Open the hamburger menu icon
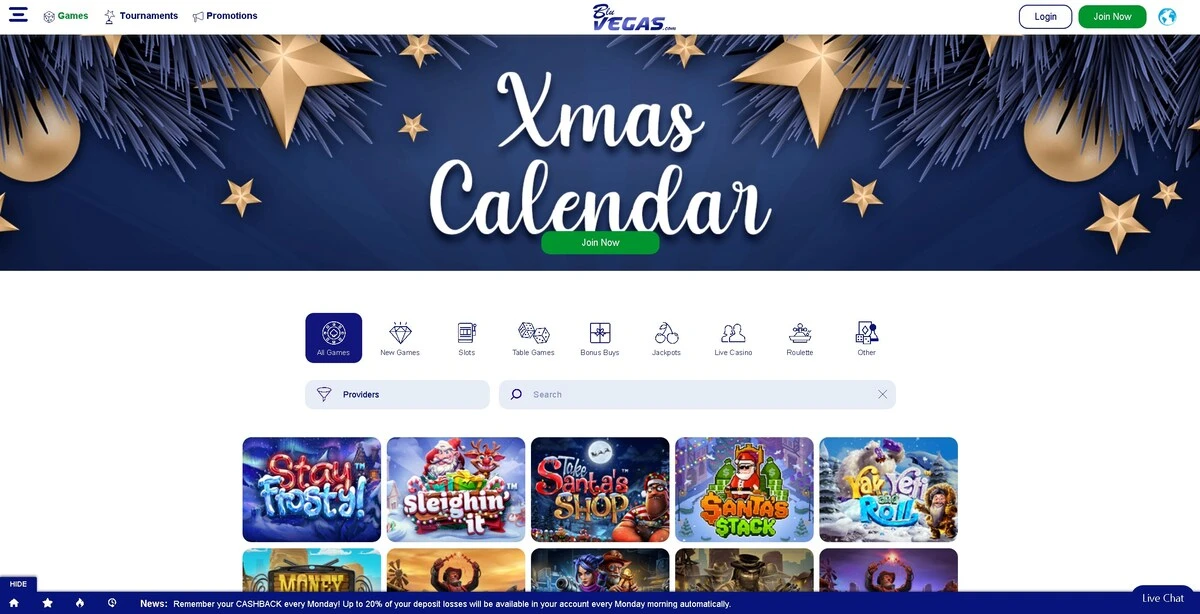This screenshot has height=614, width=1200. point(18,15)
